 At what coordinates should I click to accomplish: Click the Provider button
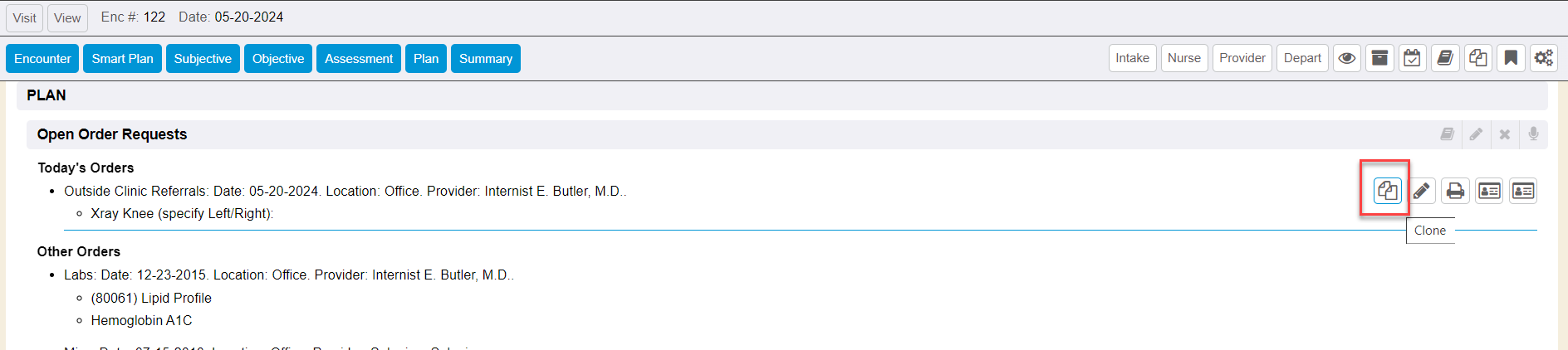point(1242,58)
